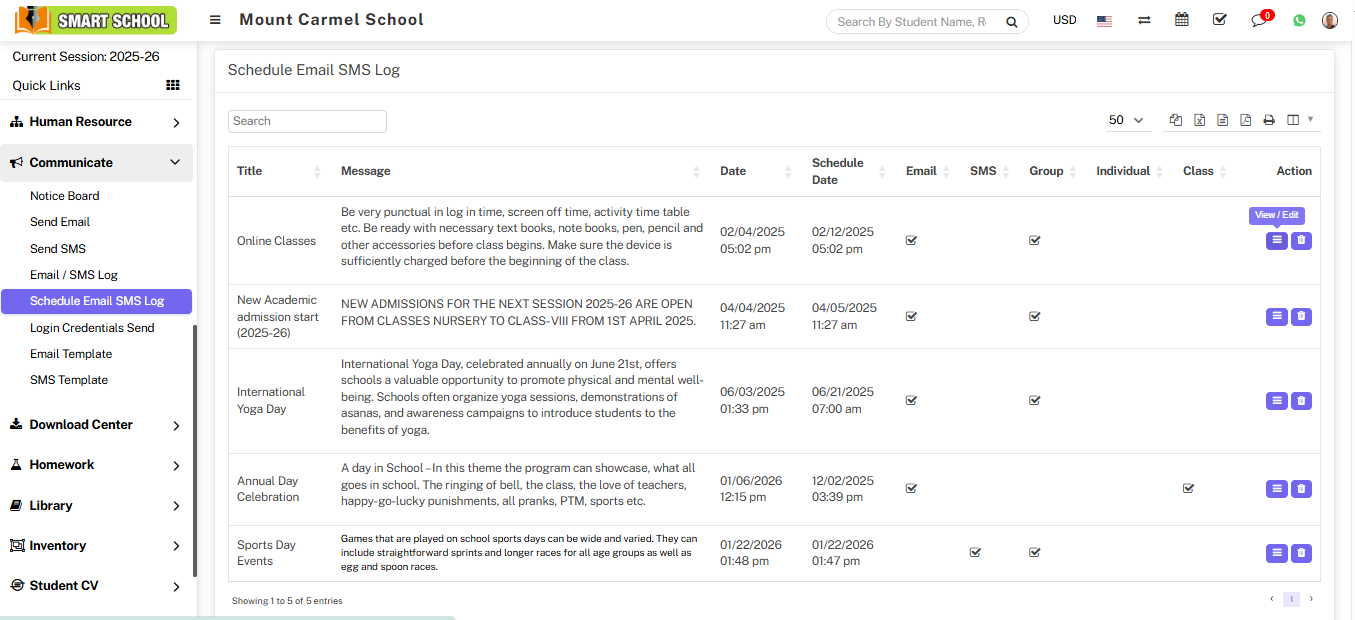Click the table Search input field
This screenshot has width=1355, height=620.
click(x=307, y=121)
